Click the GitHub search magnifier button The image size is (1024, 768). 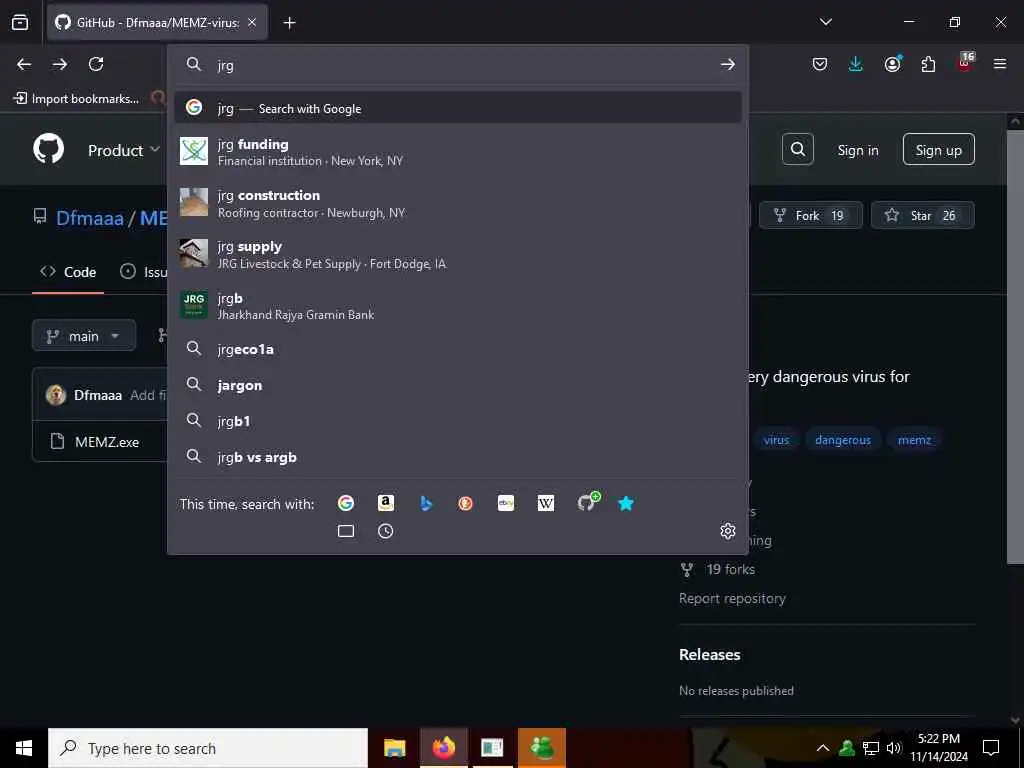tap(797, 150)
